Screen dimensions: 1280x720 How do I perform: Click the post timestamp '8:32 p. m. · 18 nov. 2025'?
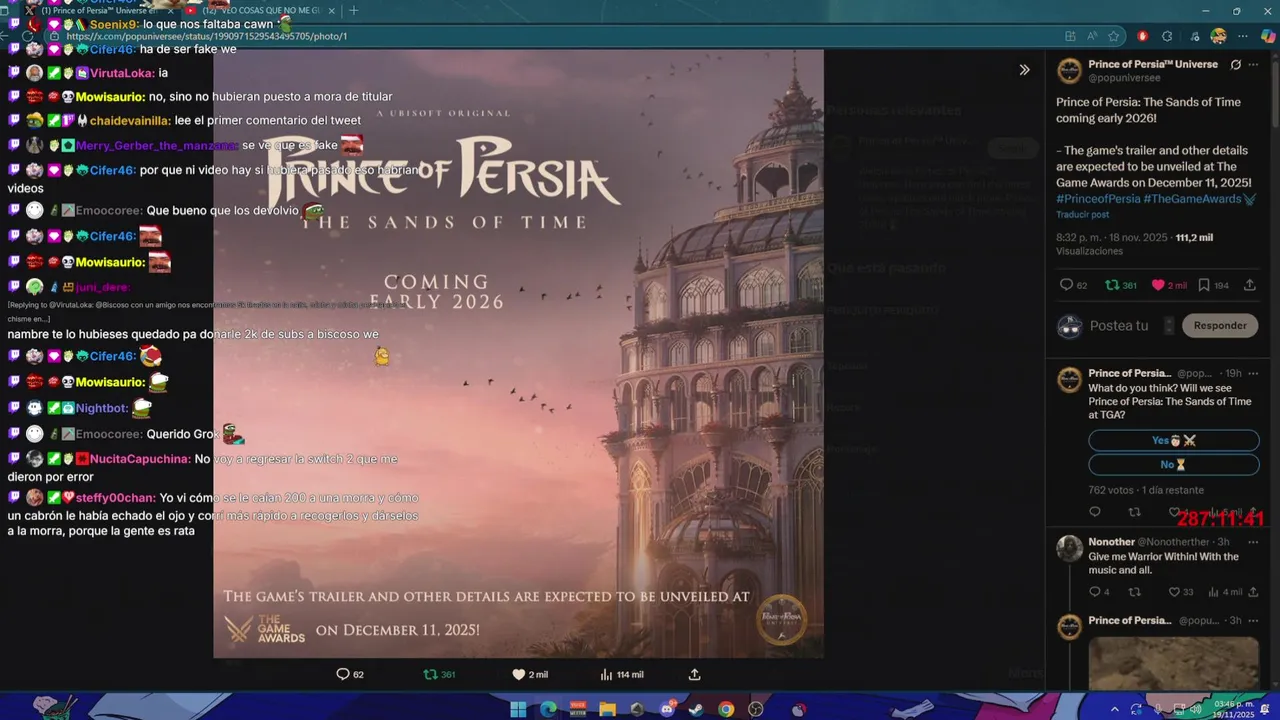[x=1112, y=238]
